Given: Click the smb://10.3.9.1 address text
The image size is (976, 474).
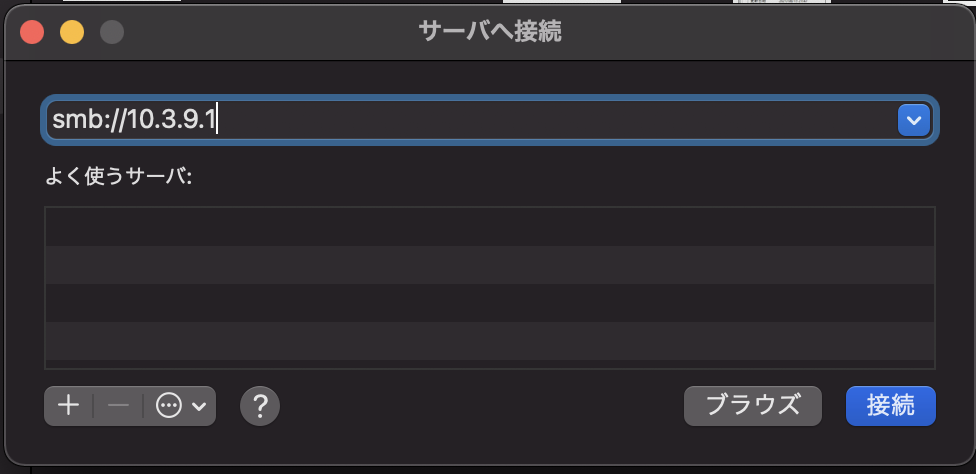Looking at the screenshot, I should point(133,120).
